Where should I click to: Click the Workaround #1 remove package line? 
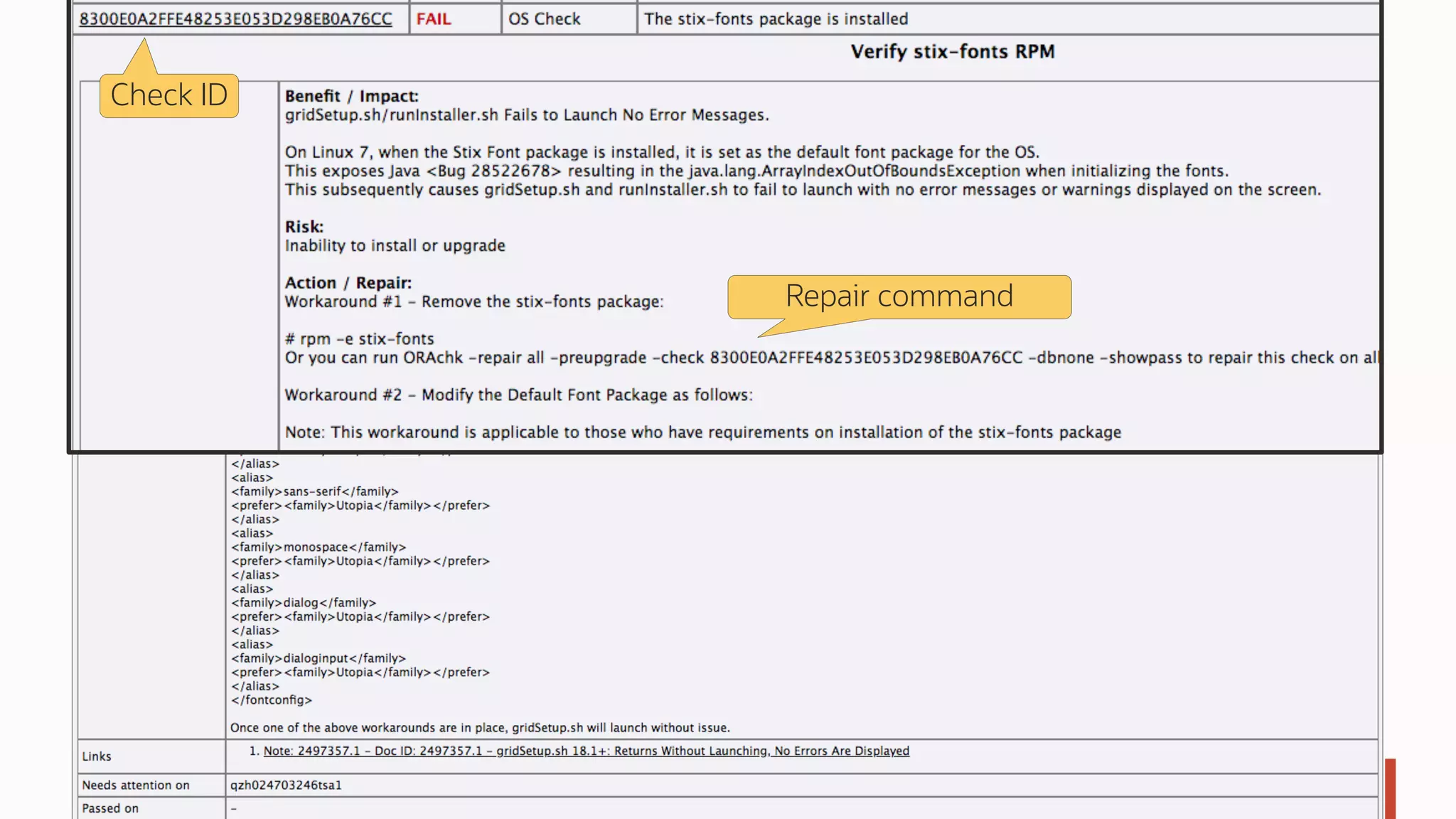point(474,301)
